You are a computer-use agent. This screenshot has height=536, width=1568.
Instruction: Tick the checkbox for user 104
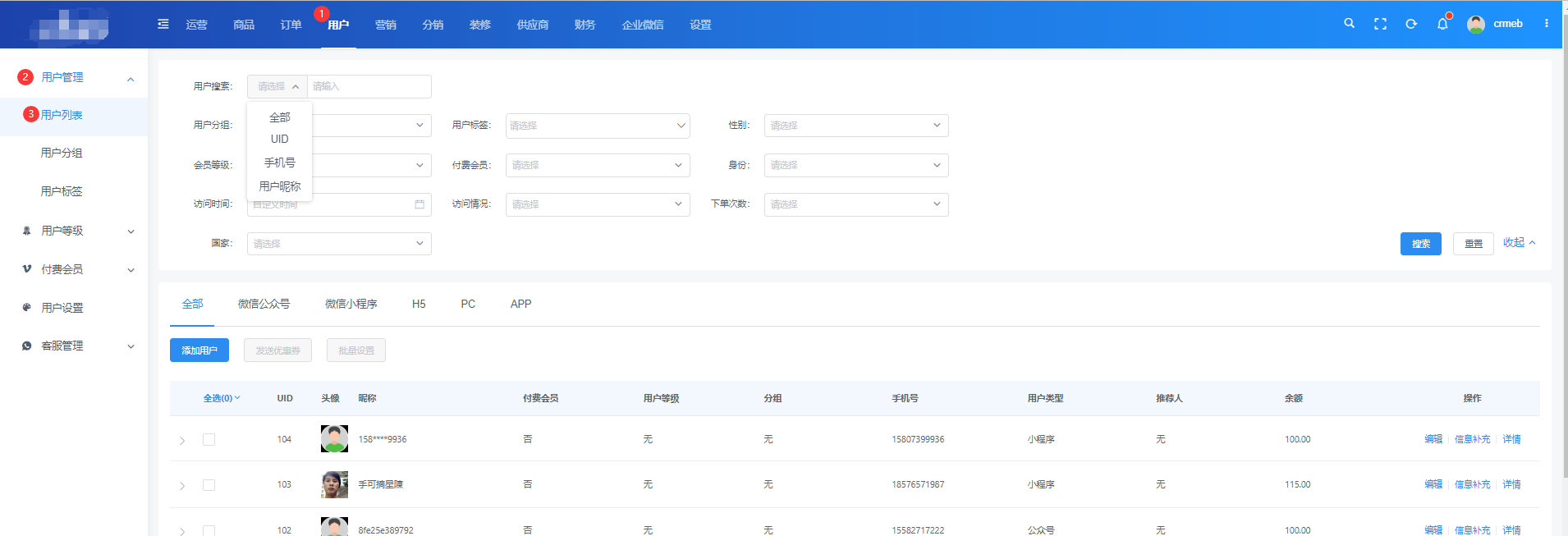[209, 440]
